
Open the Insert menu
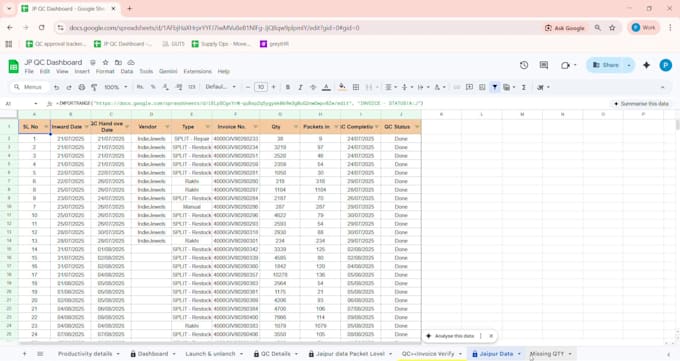point(82,71)
